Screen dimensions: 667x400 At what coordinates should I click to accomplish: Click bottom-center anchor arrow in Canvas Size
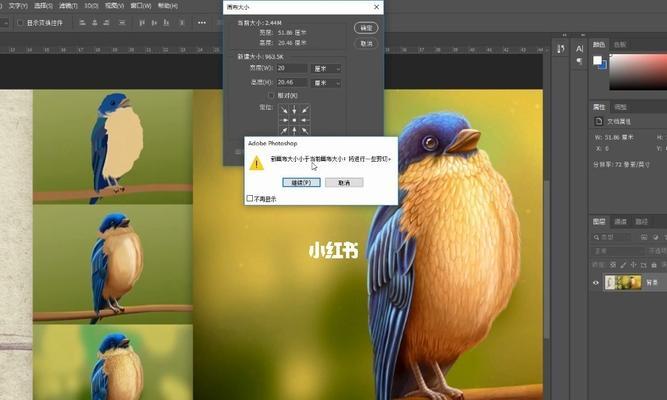pos(294,131)
